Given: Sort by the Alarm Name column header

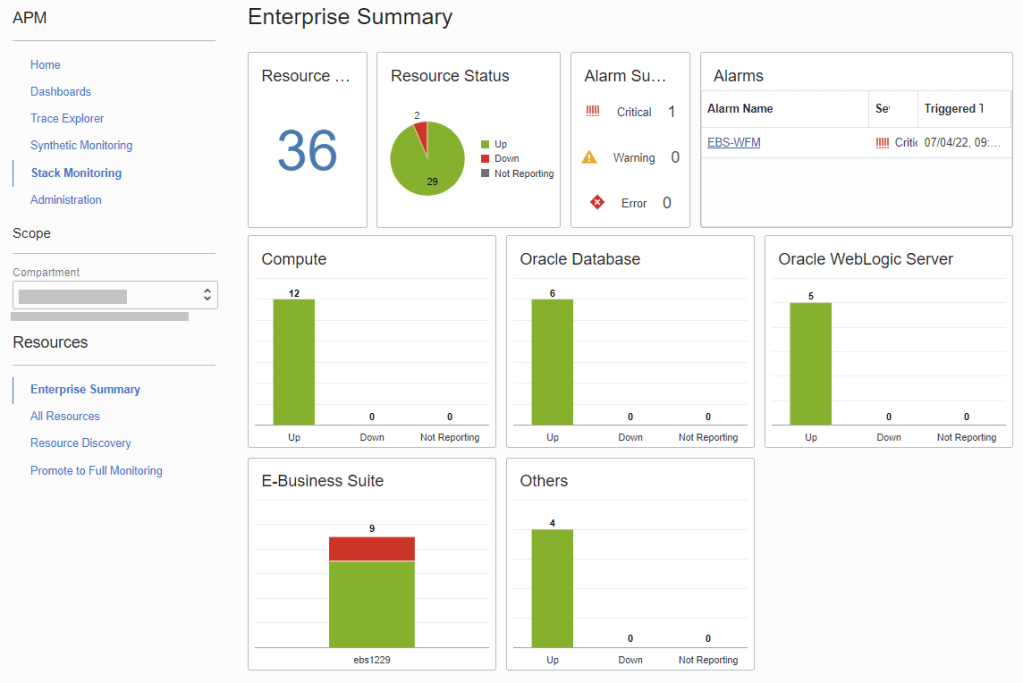Looking at the screenshot, I should pos(740,109).
